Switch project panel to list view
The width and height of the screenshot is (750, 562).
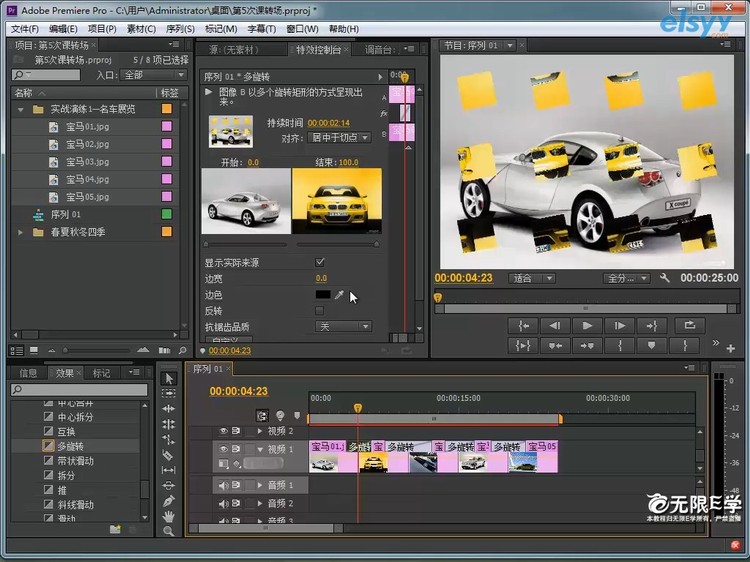click(17, 351)
